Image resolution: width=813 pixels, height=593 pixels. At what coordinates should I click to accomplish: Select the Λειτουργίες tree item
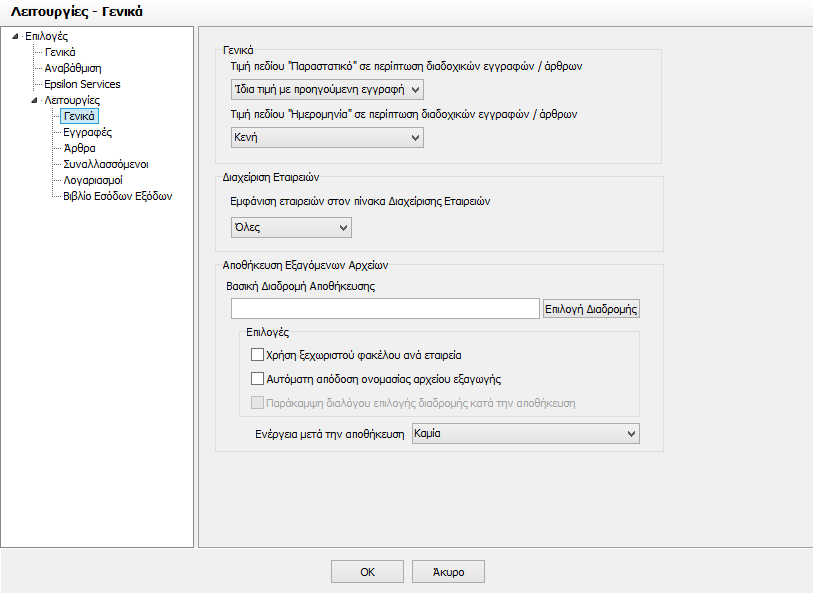pos(72,100)
